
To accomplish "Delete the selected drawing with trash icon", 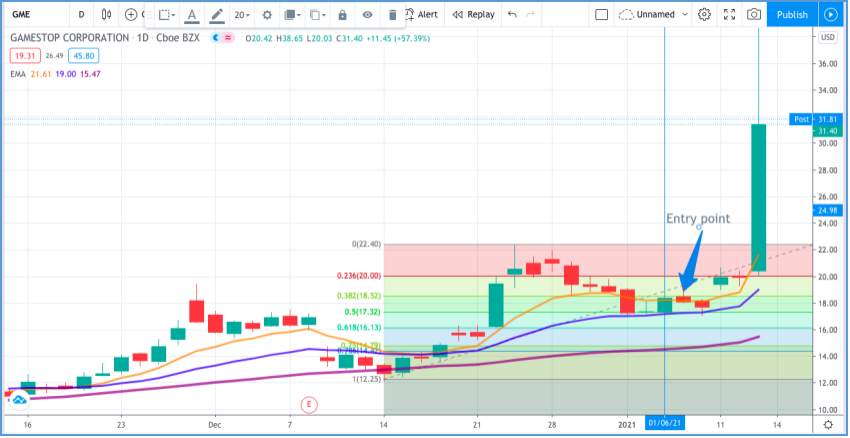I will pos(393,15).
